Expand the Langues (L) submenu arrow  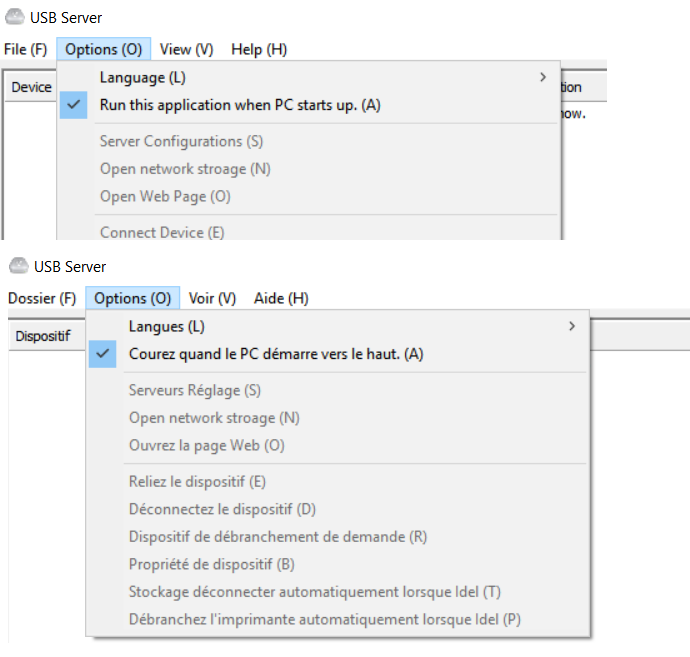coord(572,326)
